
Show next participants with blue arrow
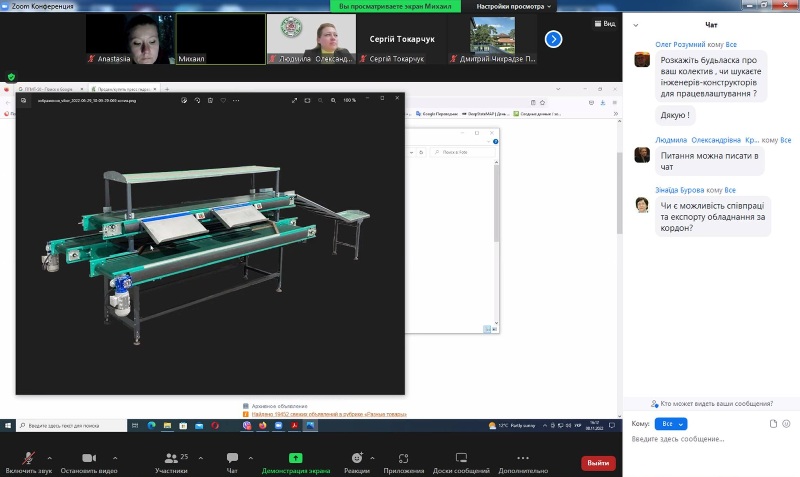pos(553,39)
